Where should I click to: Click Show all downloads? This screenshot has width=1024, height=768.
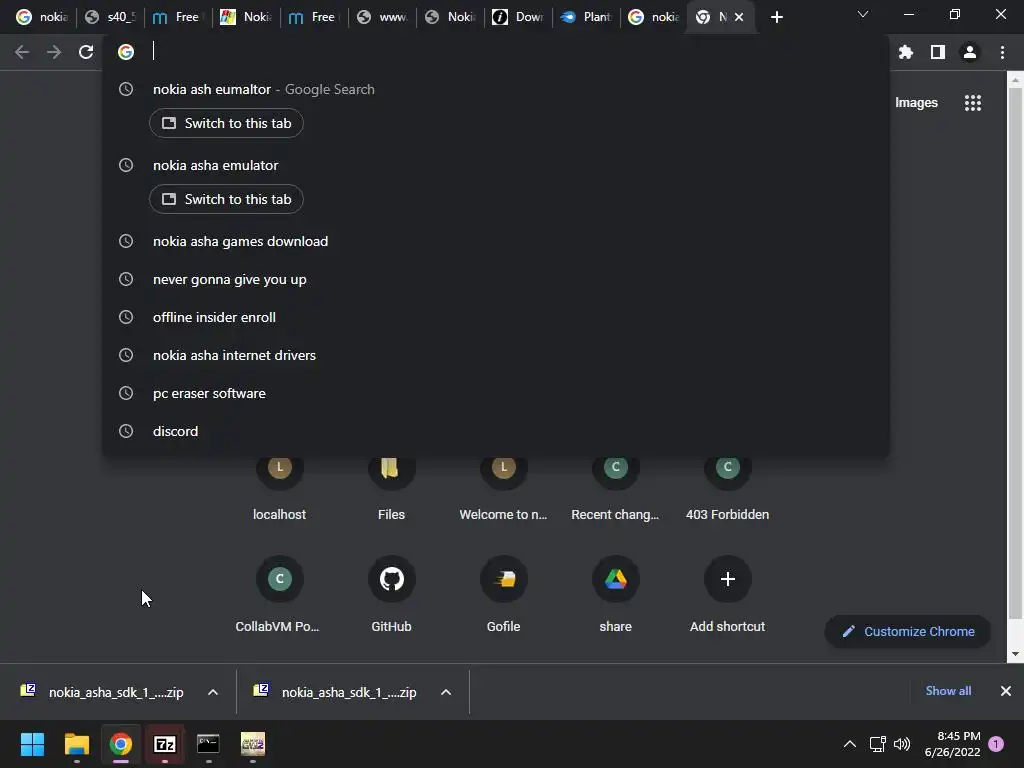tap(948, 691)
